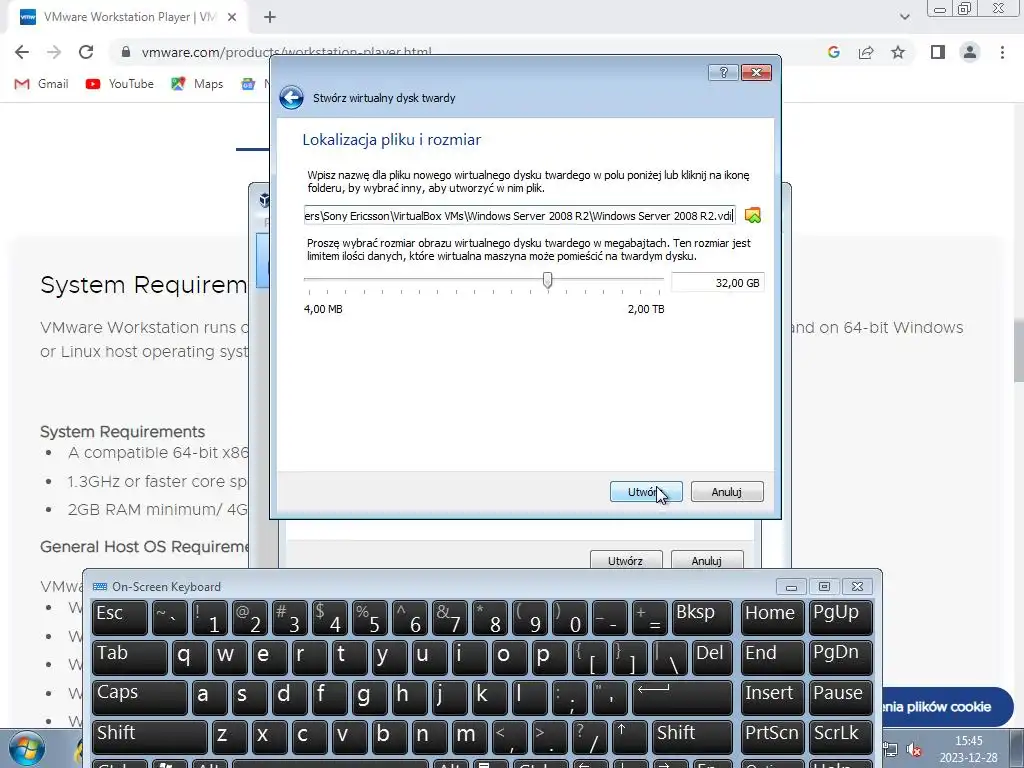
Task: Select the VMware Workstation Player tab
Action: [128, 17]
